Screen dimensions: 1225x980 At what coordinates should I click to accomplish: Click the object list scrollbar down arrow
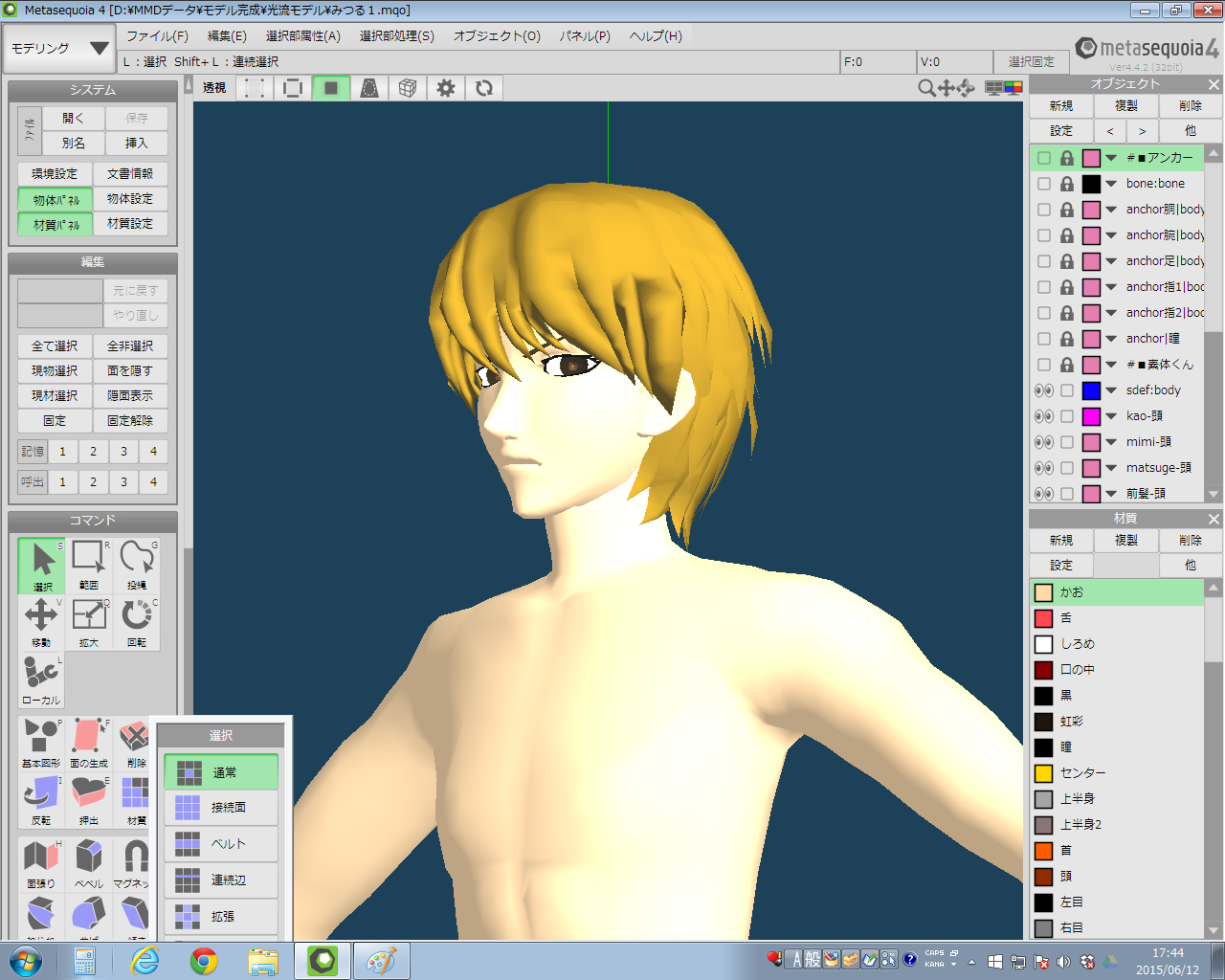click(1214, 494)
